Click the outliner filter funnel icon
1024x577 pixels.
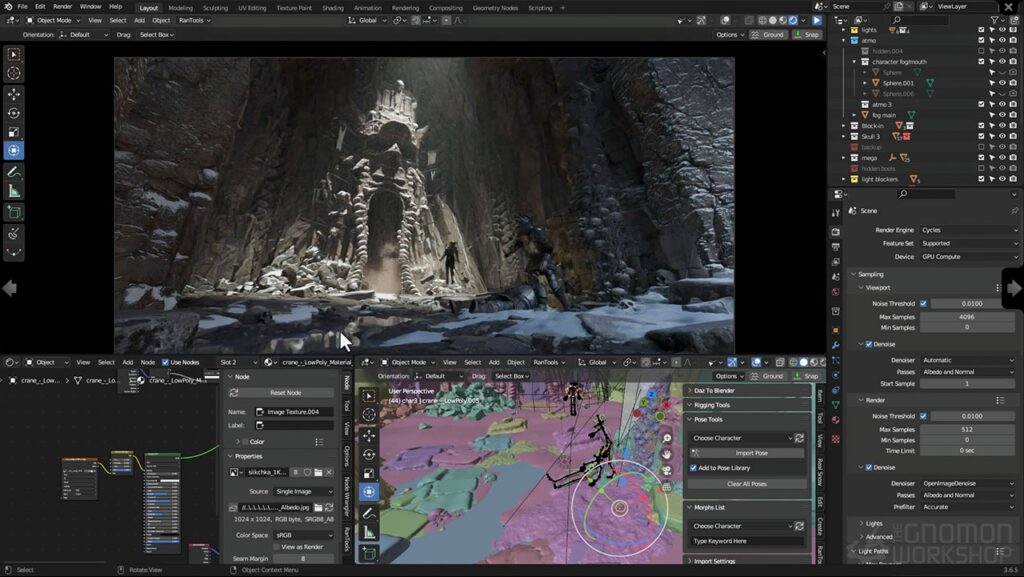(995, 20)
